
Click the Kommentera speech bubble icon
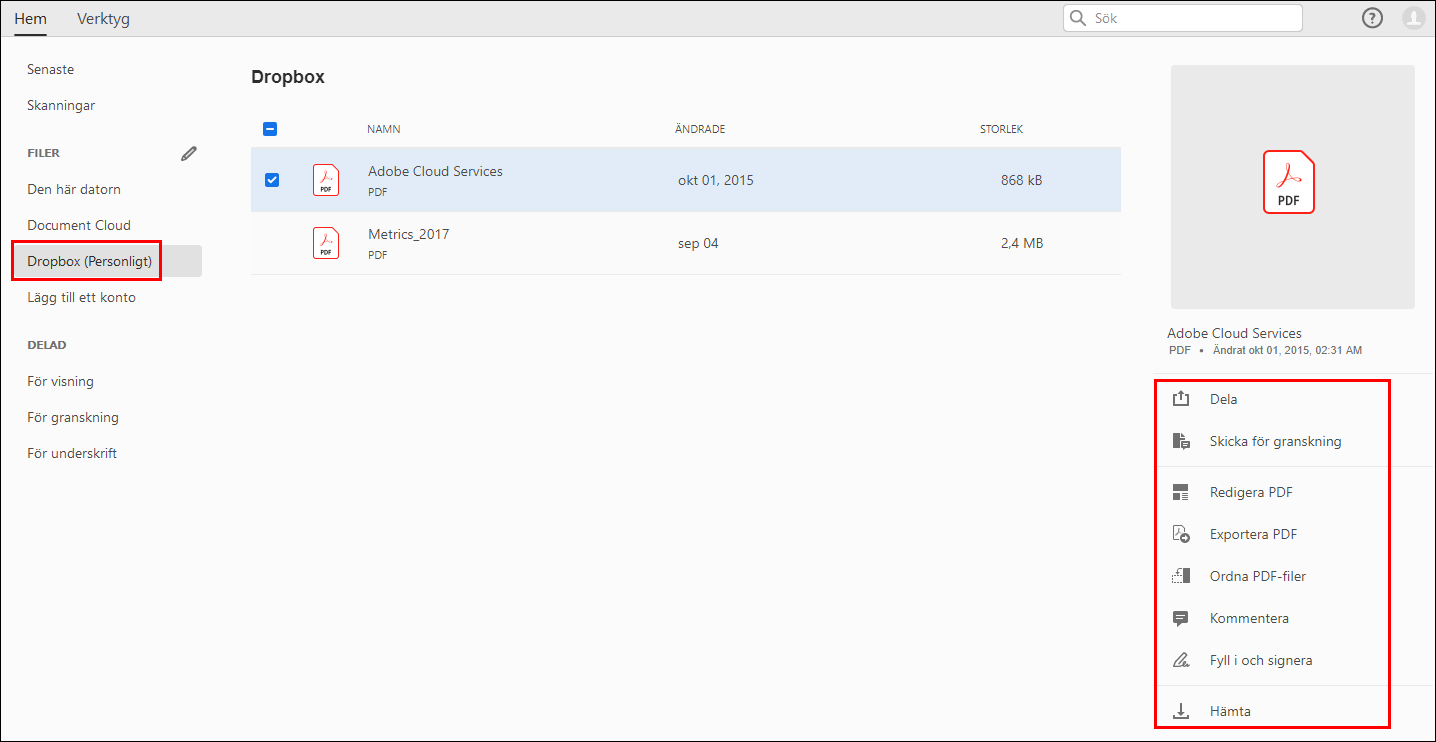[x=1180, y=618]
